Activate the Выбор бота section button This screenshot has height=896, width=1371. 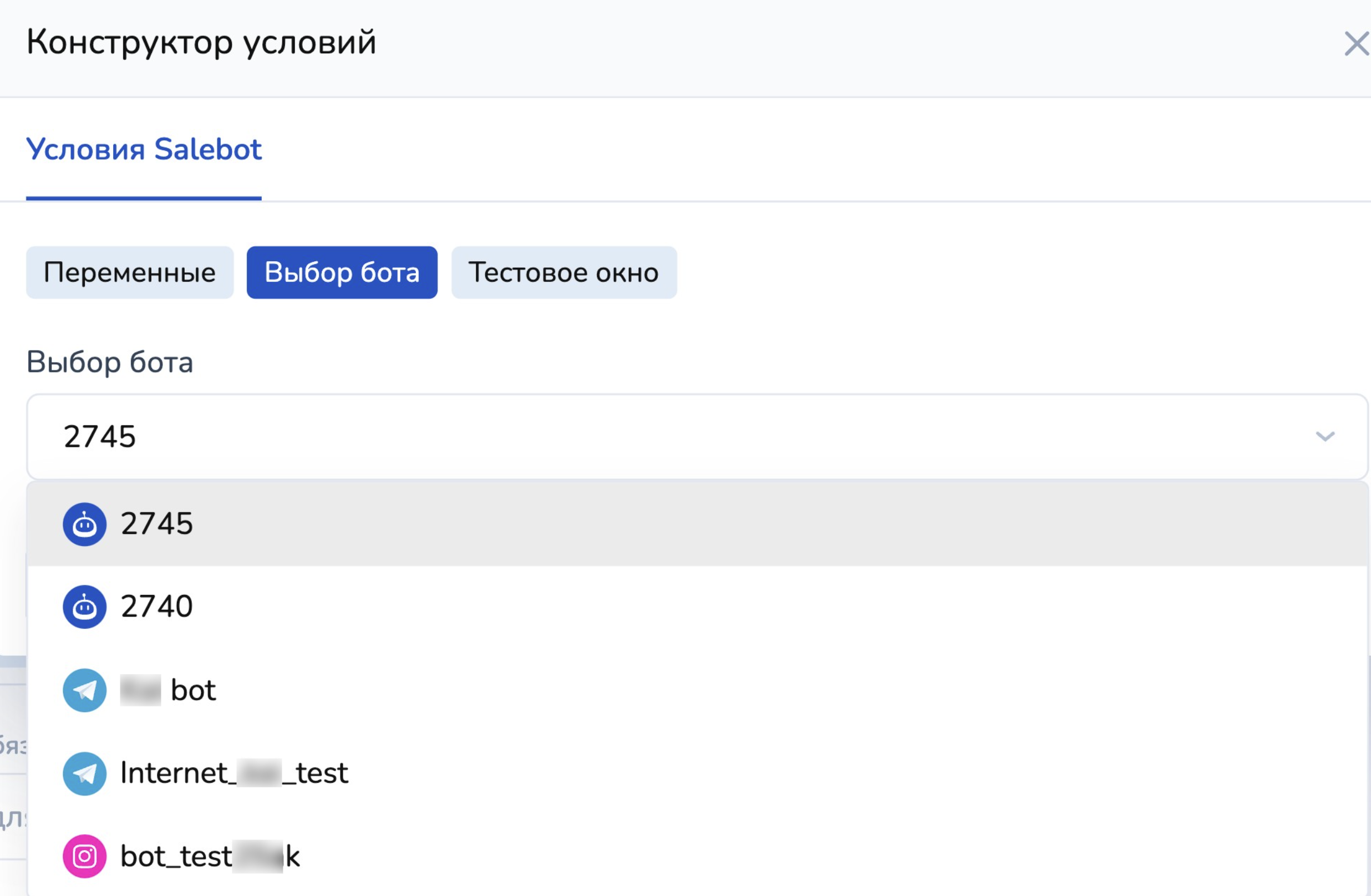(342, 272)
